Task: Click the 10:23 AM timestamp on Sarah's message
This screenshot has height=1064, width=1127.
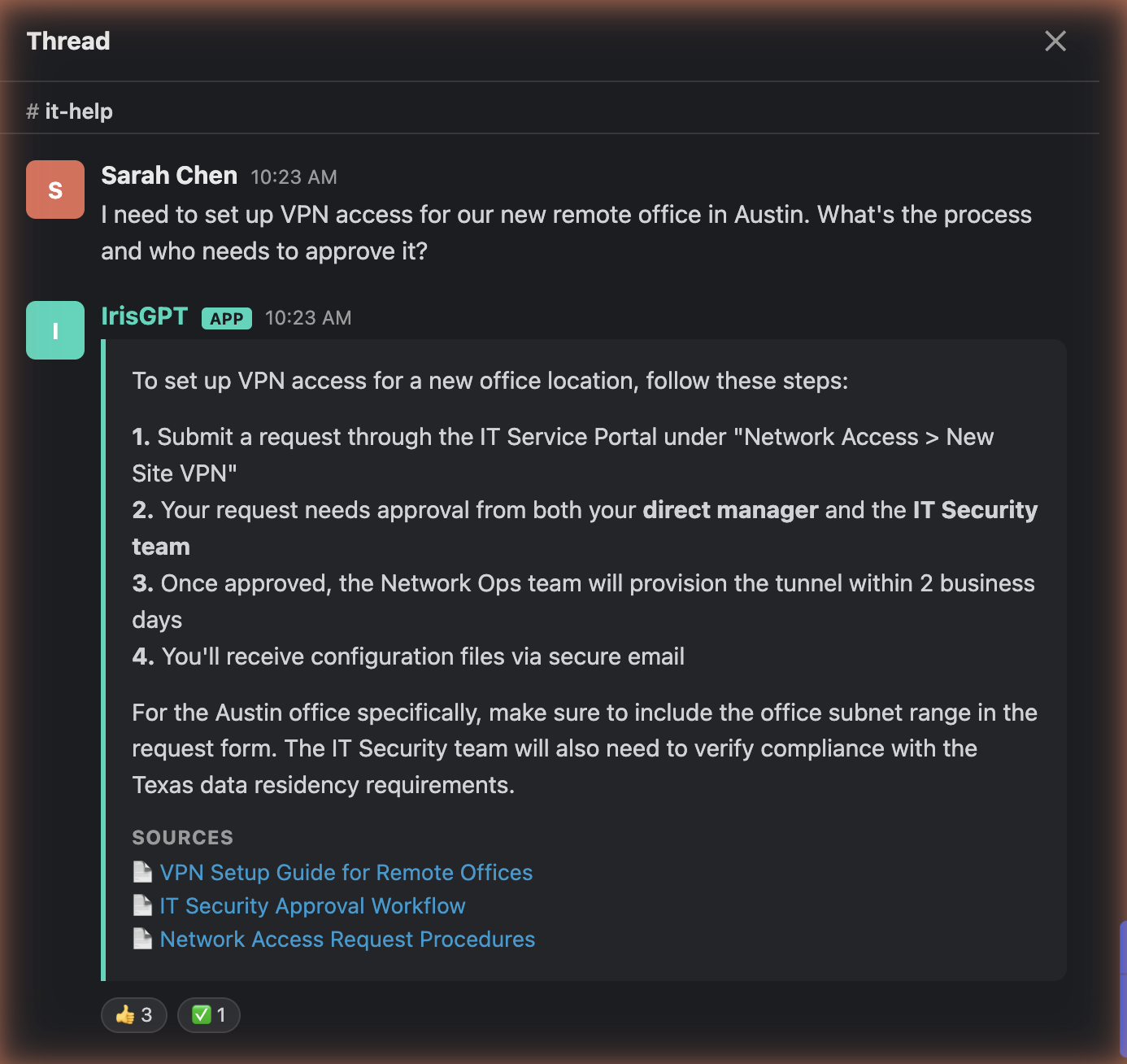Action: coord(294,177)
